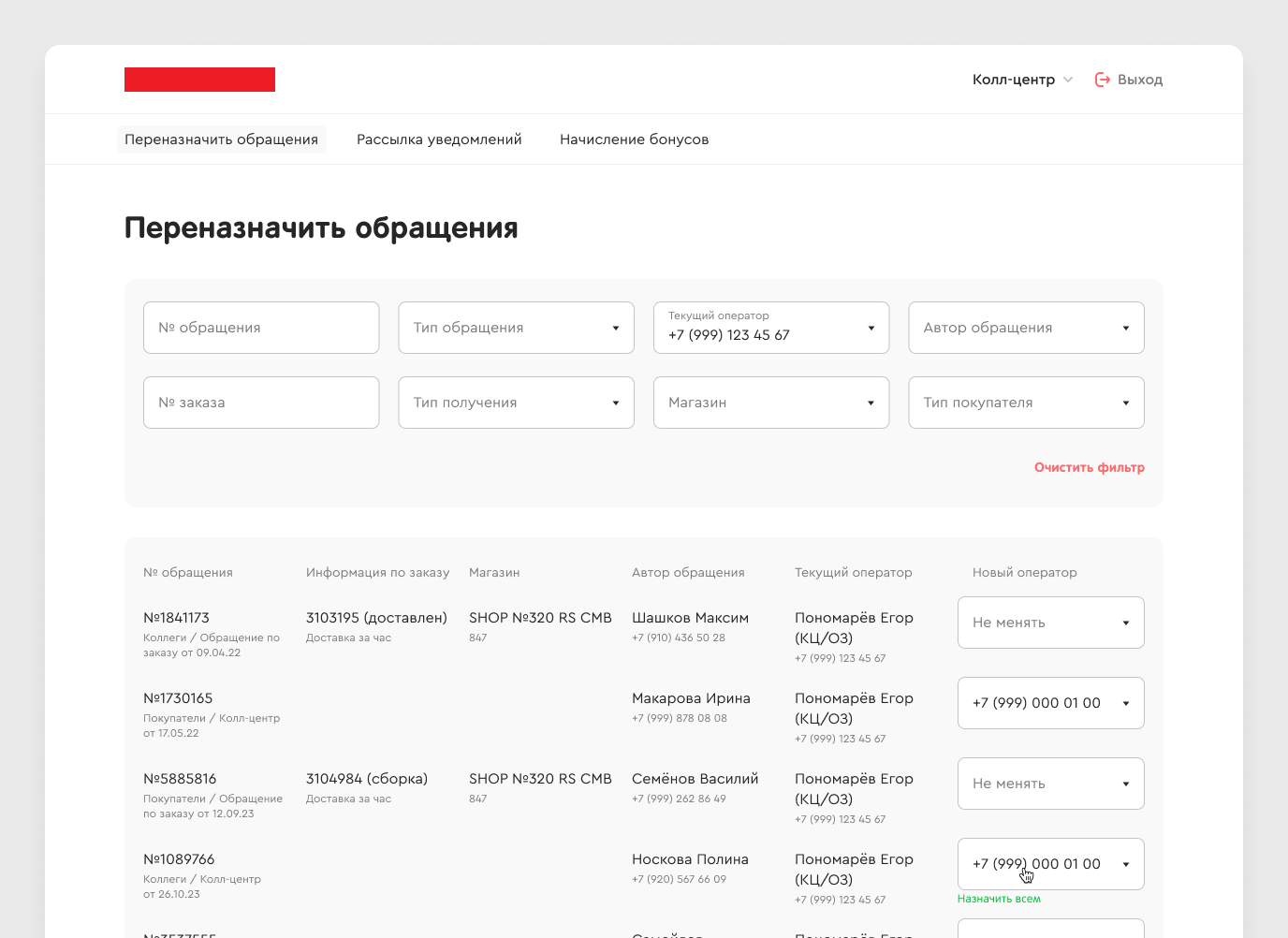
Task: Click the Колл-центр label in the header
Action: point(1014,80)
